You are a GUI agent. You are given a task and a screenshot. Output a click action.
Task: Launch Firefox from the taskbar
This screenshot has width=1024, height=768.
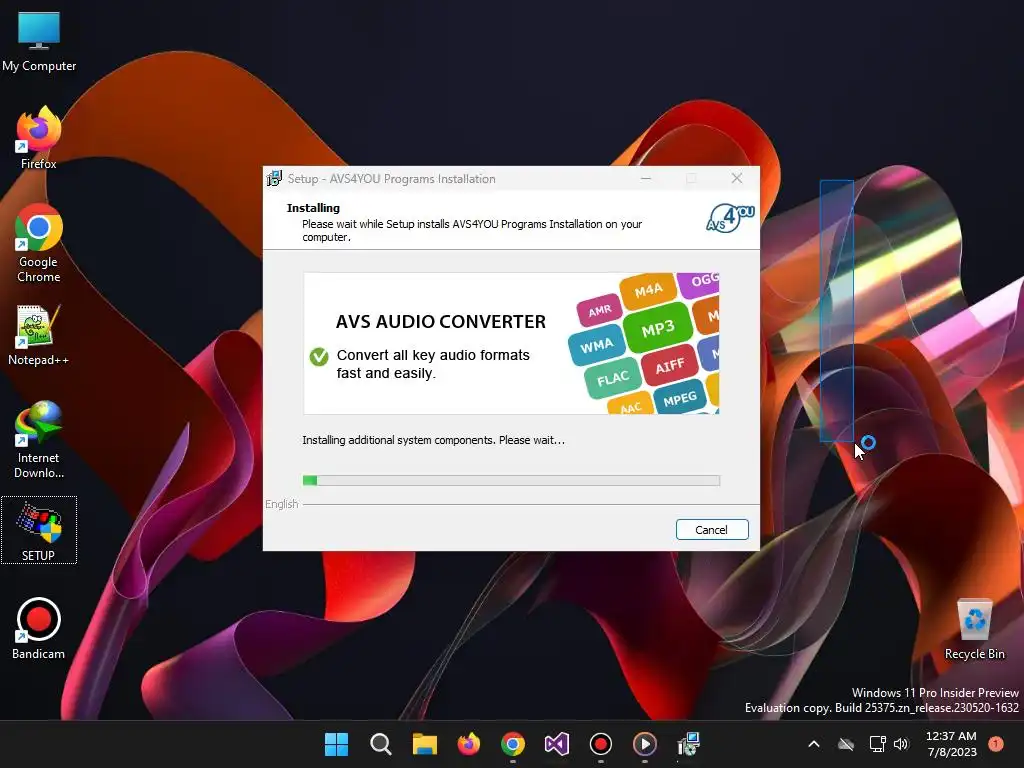click(x=468, y=744)
